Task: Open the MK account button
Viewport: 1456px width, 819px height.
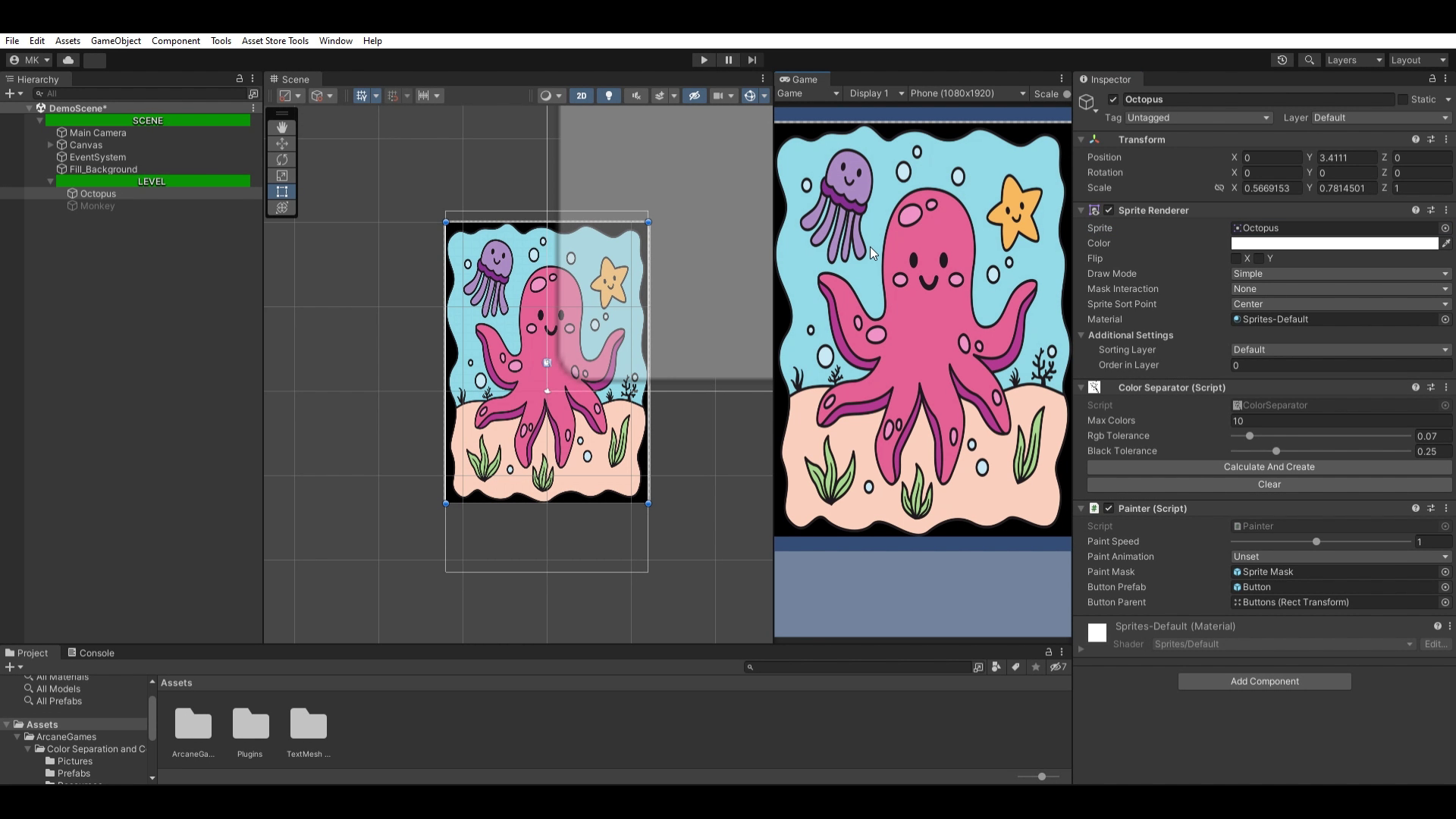Action: click(30, 60)
